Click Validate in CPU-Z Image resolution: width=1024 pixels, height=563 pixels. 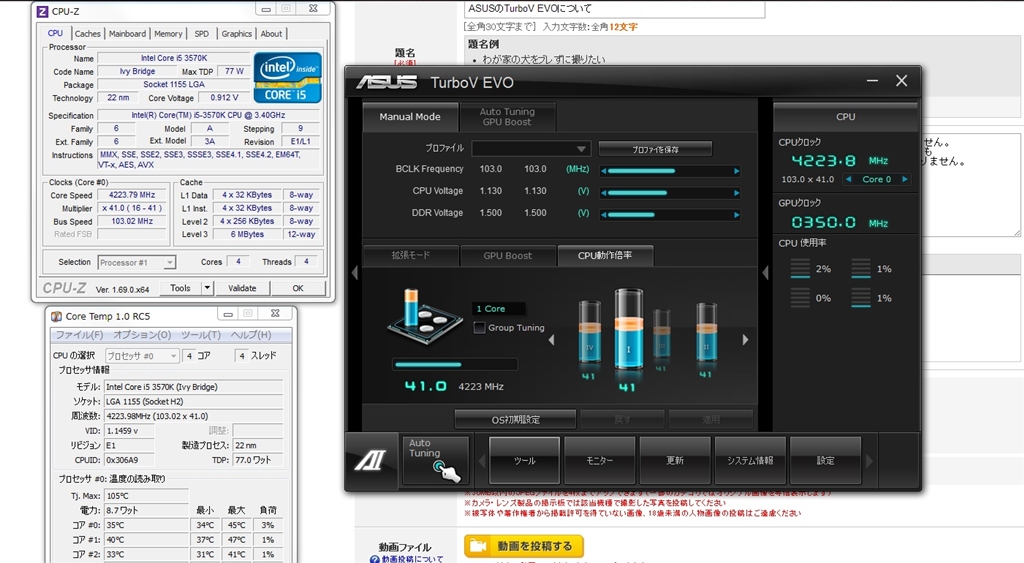pyautogui.click(x=242, y=288)
